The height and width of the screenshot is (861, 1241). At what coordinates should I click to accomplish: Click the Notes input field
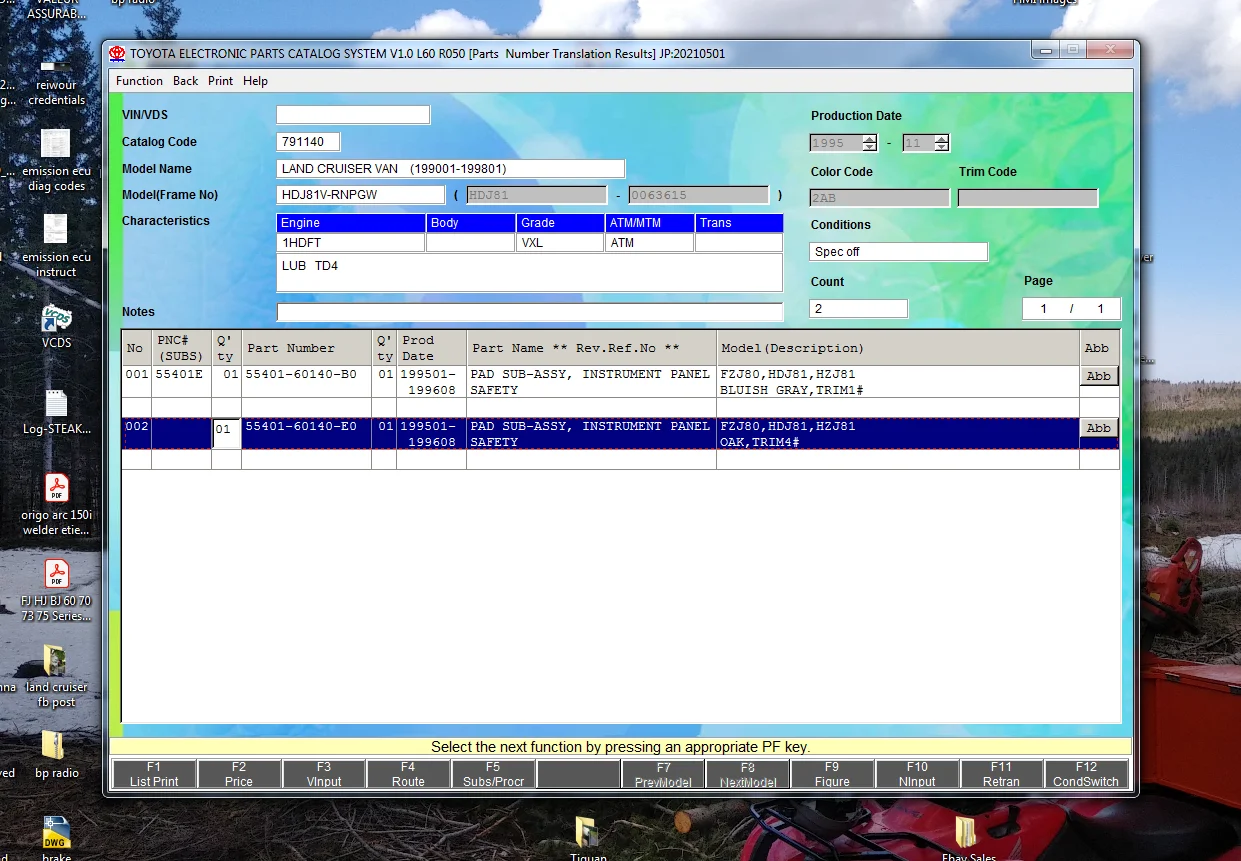coord(530,312)
